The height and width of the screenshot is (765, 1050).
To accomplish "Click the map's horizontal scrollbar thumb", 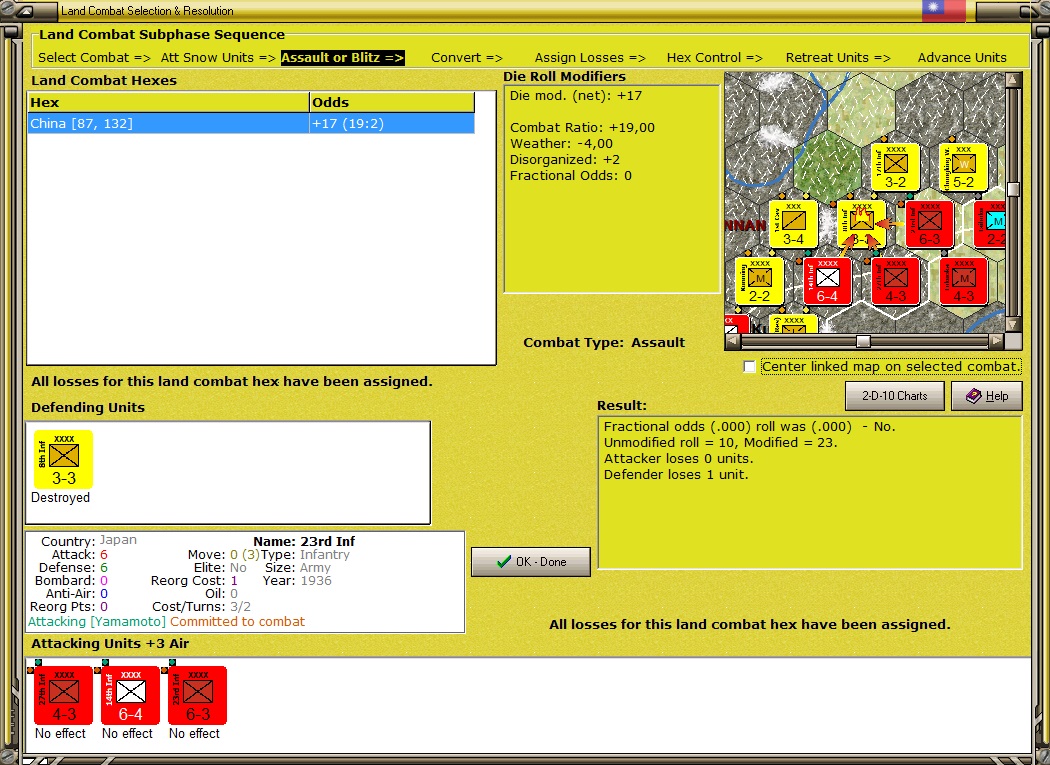I will tap(863, 341).
